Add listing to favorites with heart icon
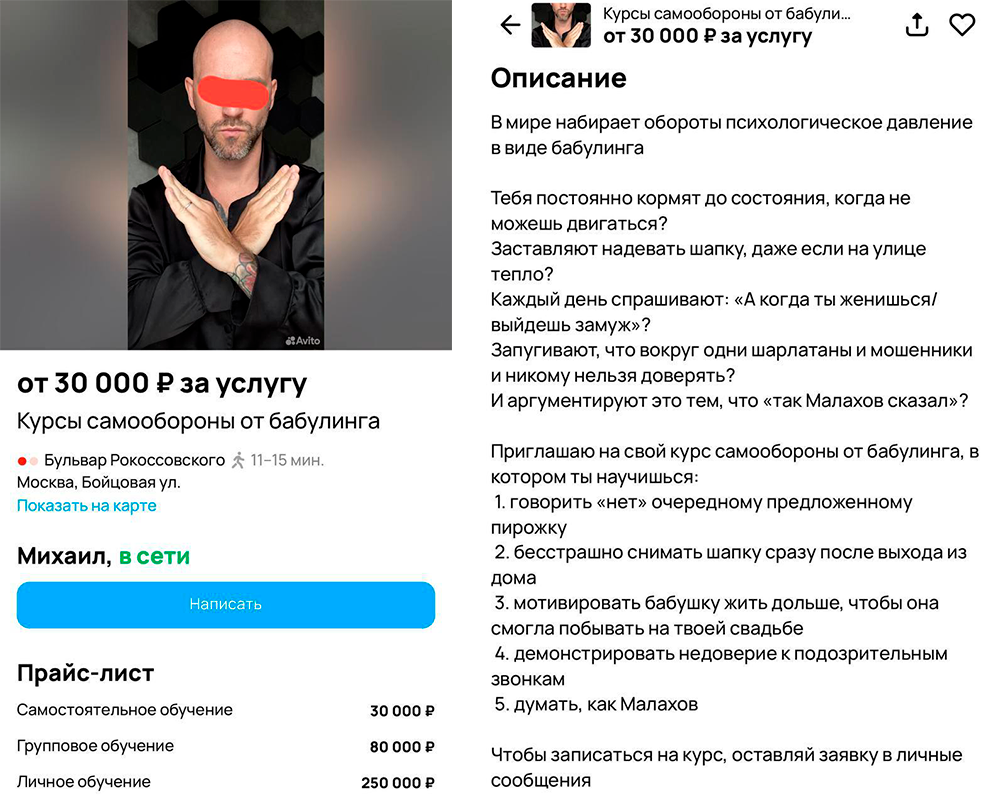 [962, 25]
